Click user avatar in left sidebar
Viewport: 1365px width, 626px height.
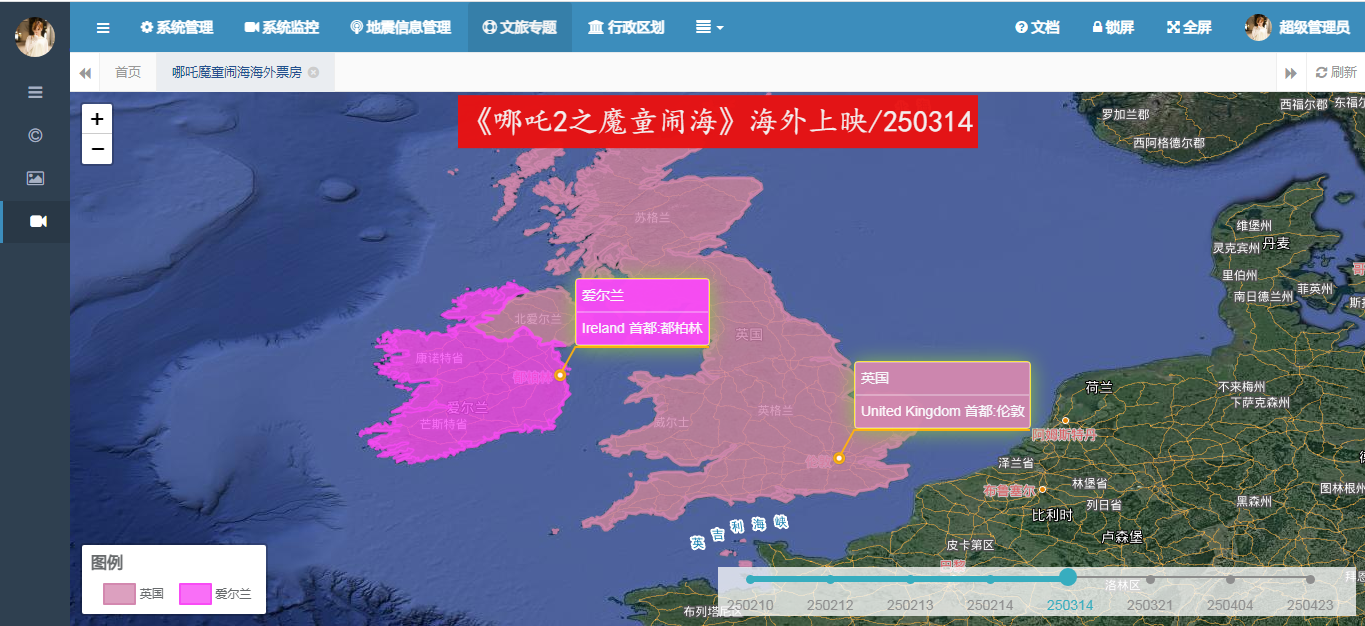(35, 37)
